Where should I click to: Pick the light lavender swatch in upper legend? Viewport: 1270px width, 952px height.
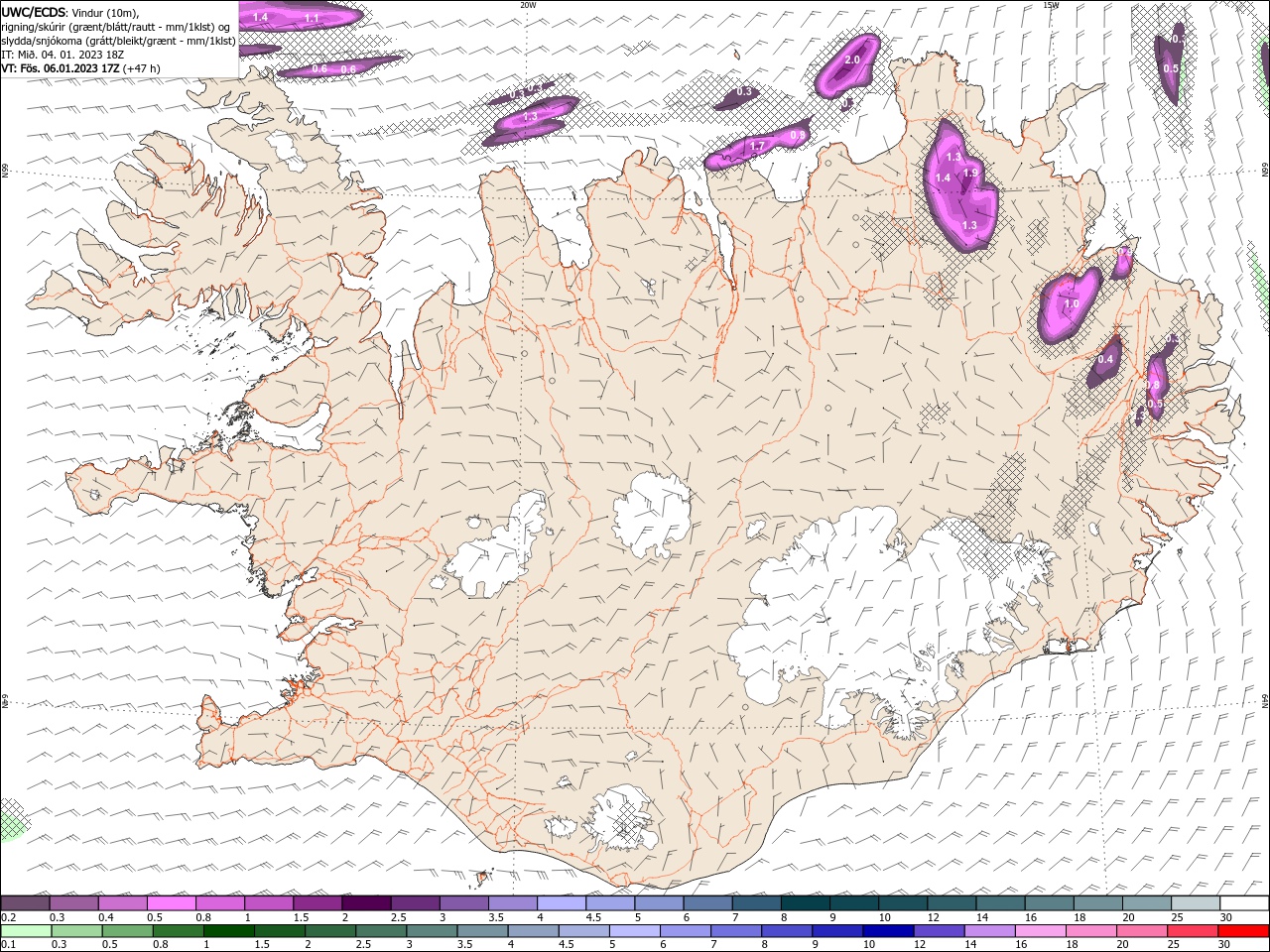point(560,903)
